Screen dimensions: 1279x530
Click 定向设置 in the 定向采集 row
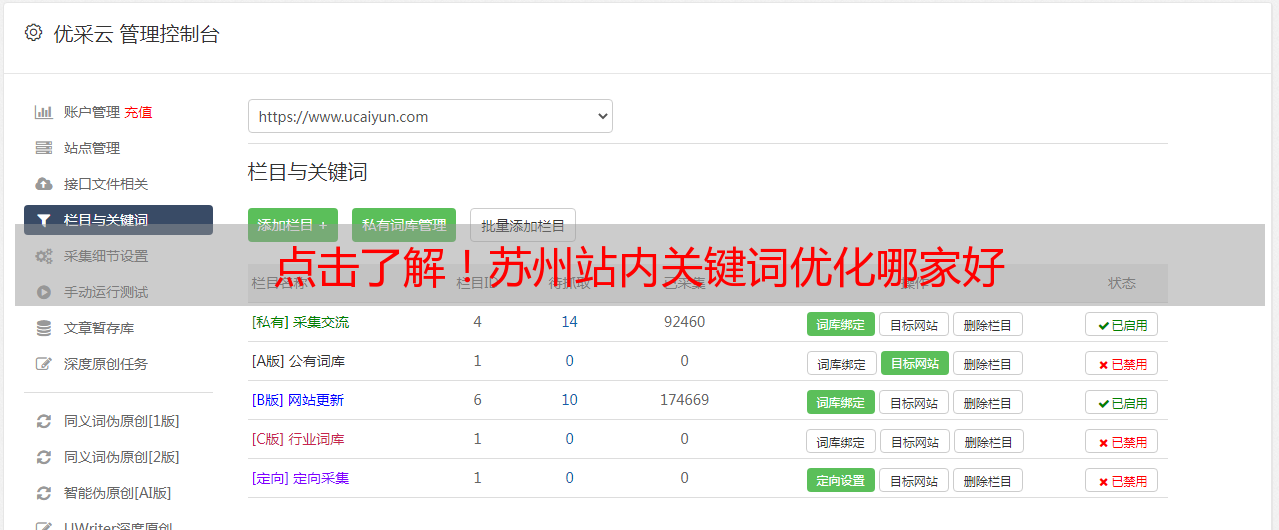point(841,480)
